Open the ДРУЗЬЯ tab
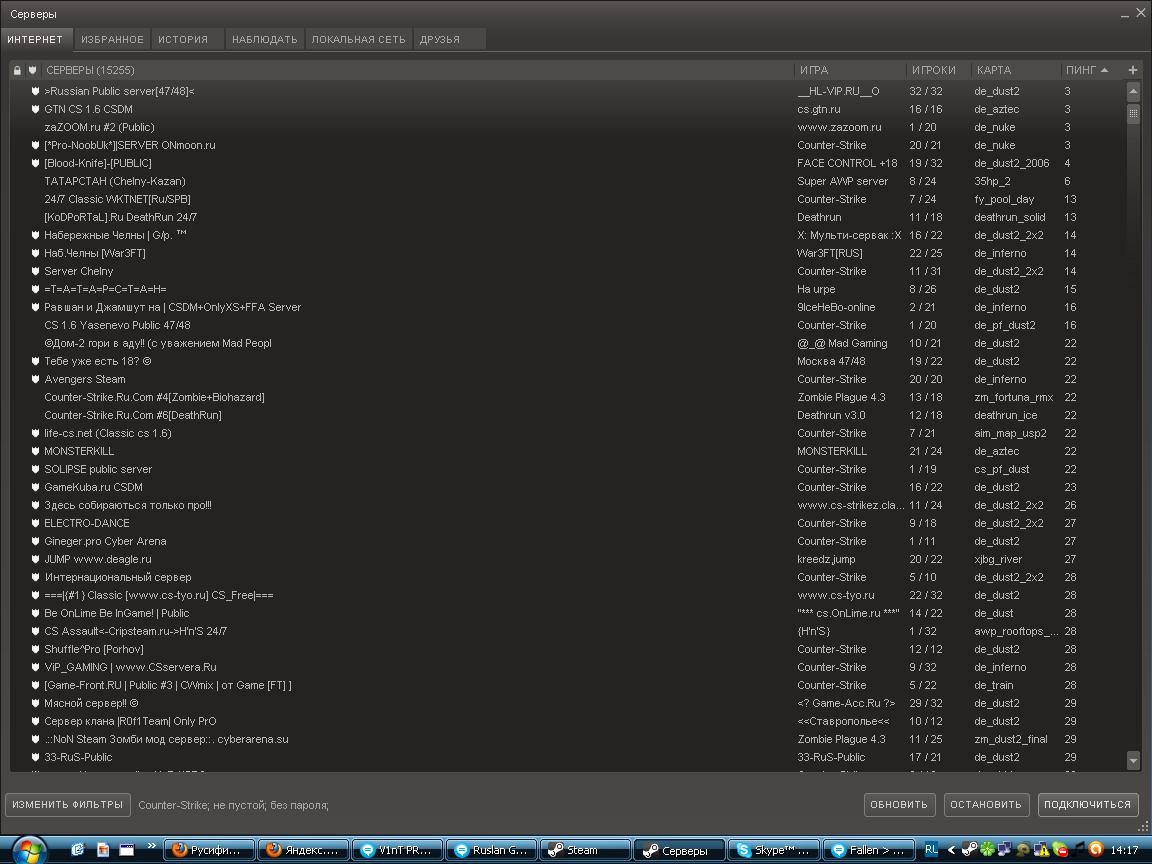 coord(440,39)
